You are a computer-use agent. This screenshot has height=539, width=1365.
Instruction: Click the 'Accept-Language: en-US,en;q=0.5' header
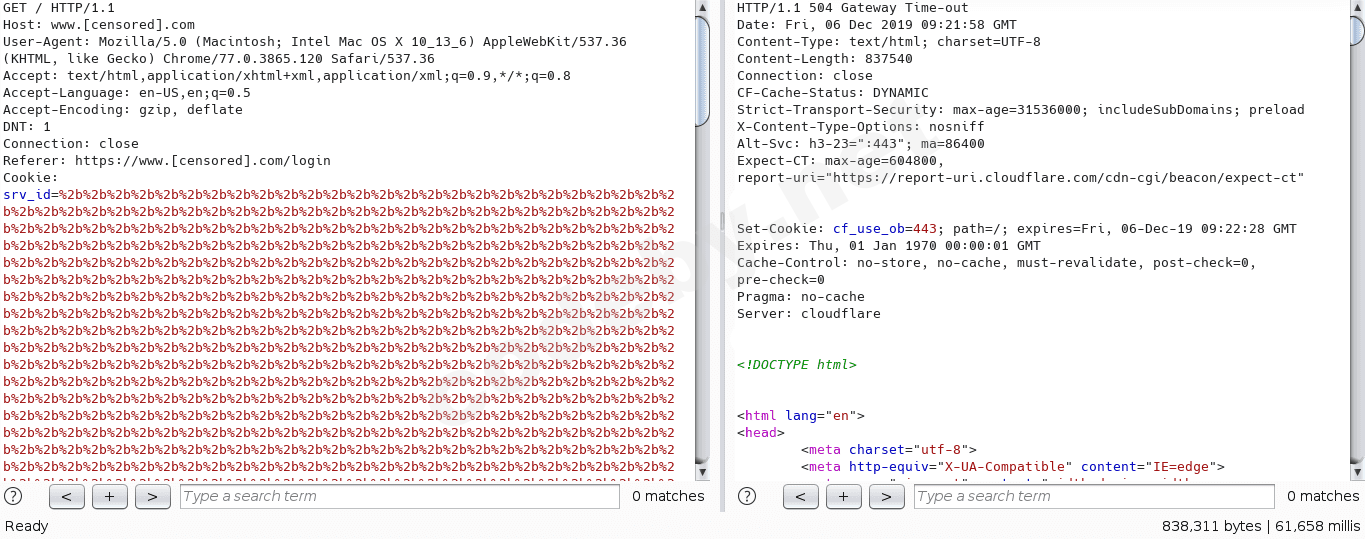click(x=127, y=93)
